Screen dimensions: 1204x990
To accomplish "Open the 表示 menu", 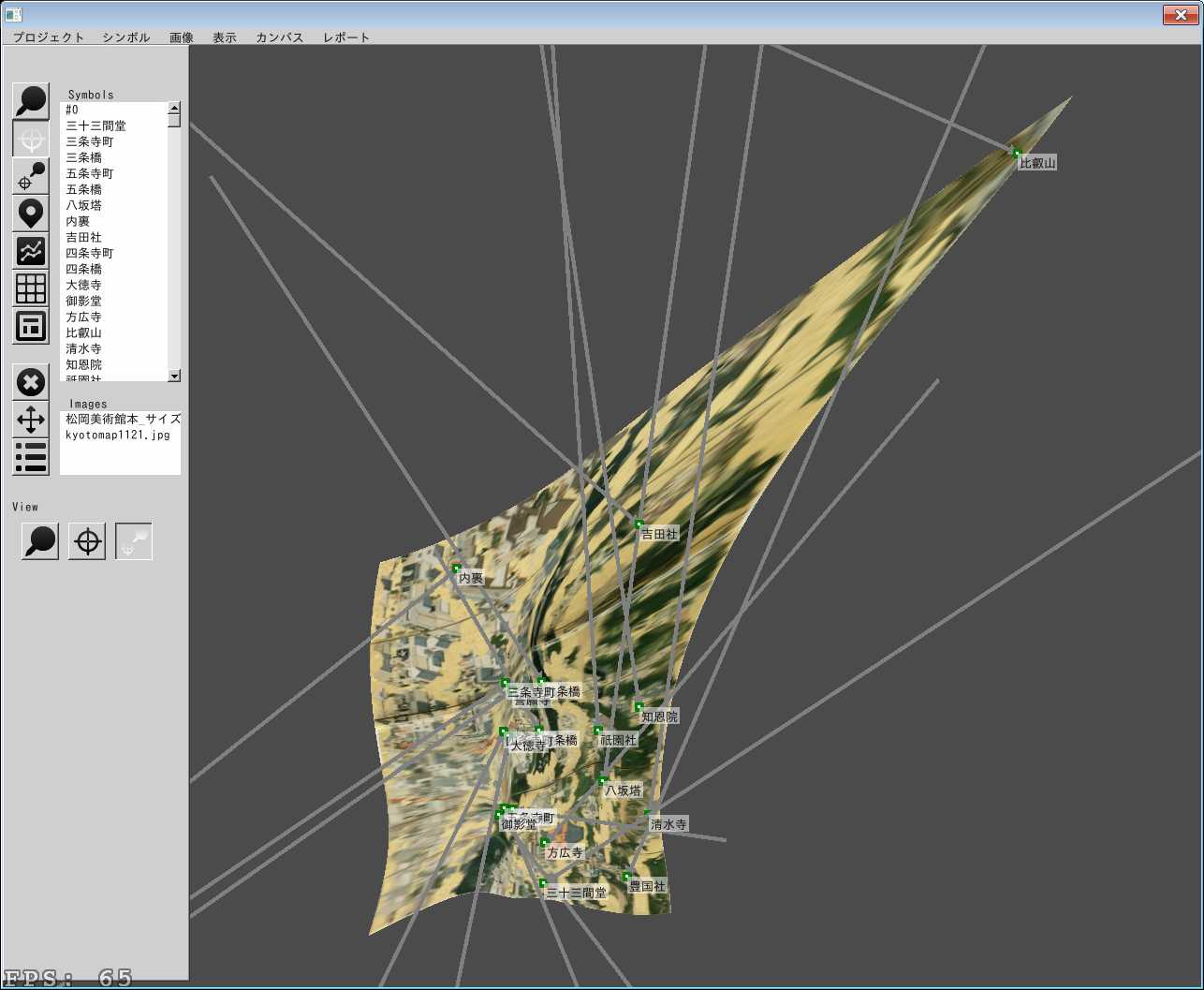I will coord(225,37).
